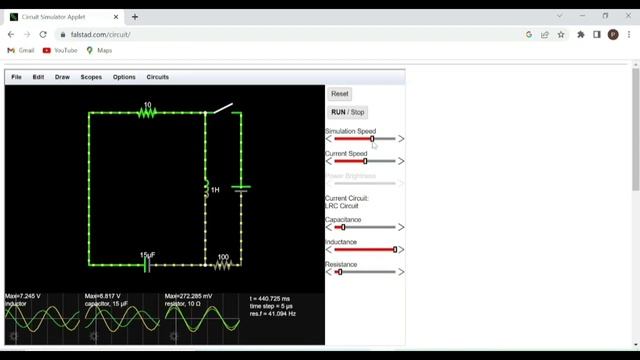Open the Circuits menu
The height and width of the screenshot is (360, 640).
[x=158, y=77]
